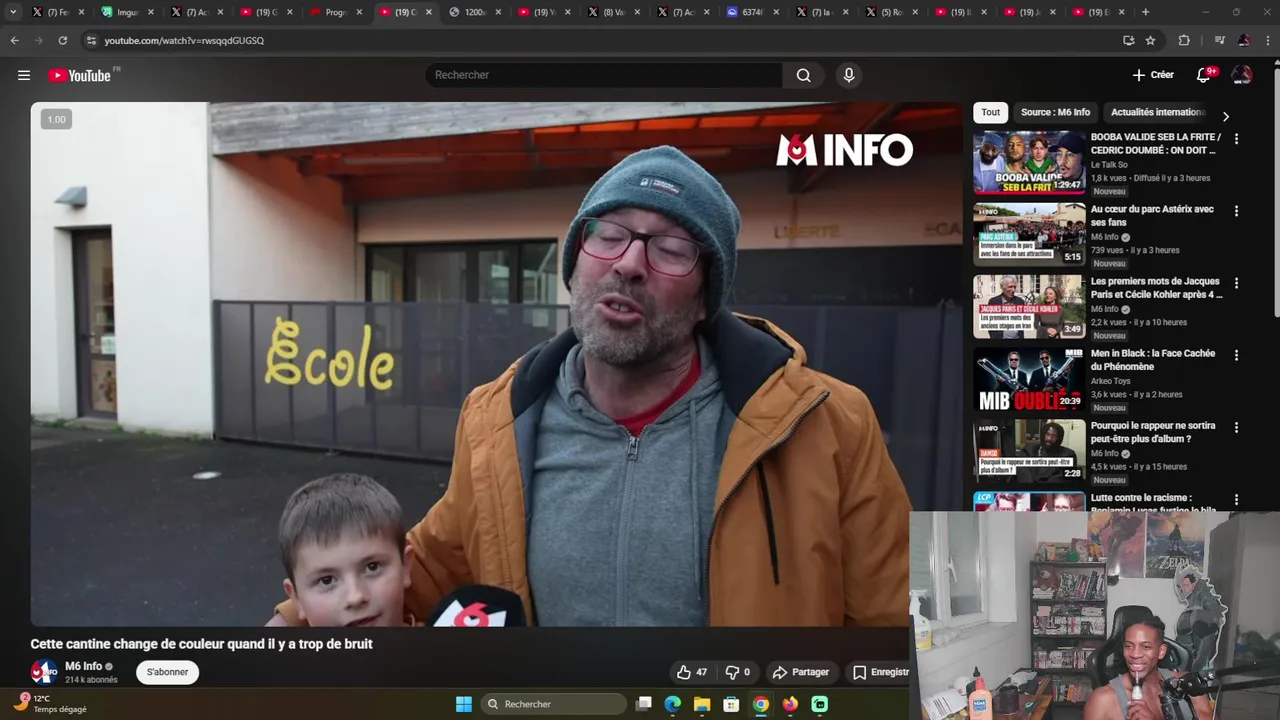View site information icon in address bar
Screen dimensions: 1280x720
(x=91, y=40)
